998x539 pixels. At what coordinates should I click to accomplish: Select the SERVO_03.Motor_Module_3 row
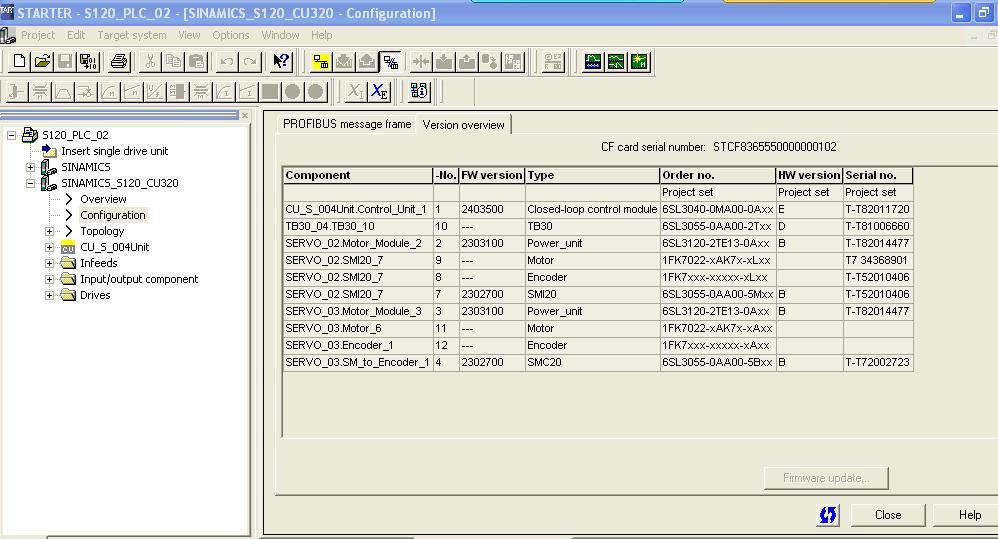[x=598, y=311]
